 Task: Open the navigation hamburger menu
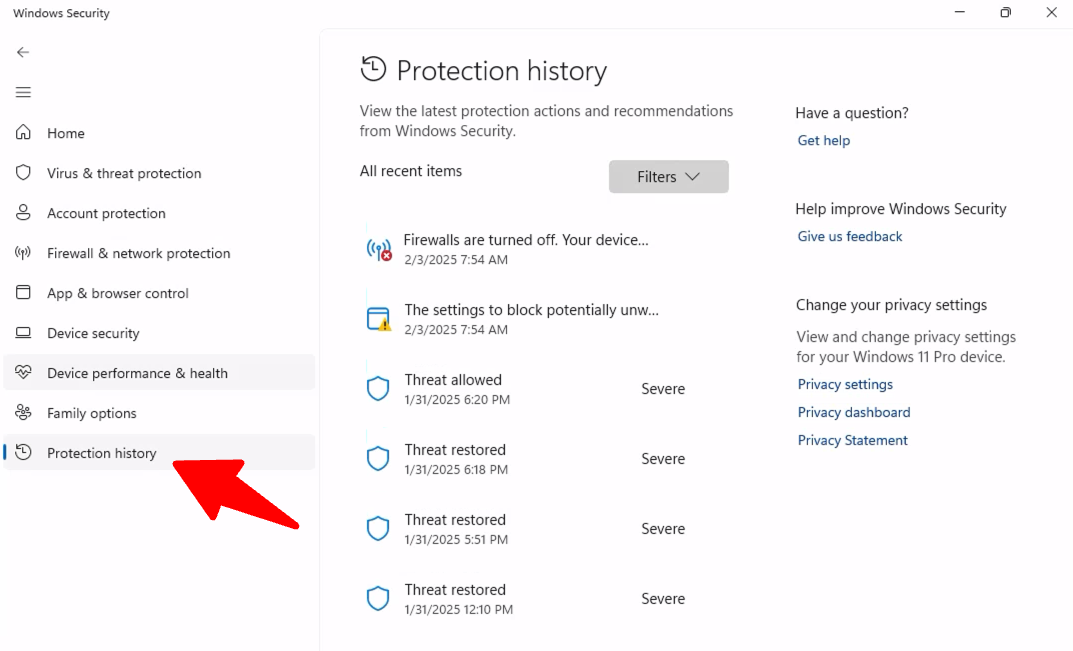(23, 91)
